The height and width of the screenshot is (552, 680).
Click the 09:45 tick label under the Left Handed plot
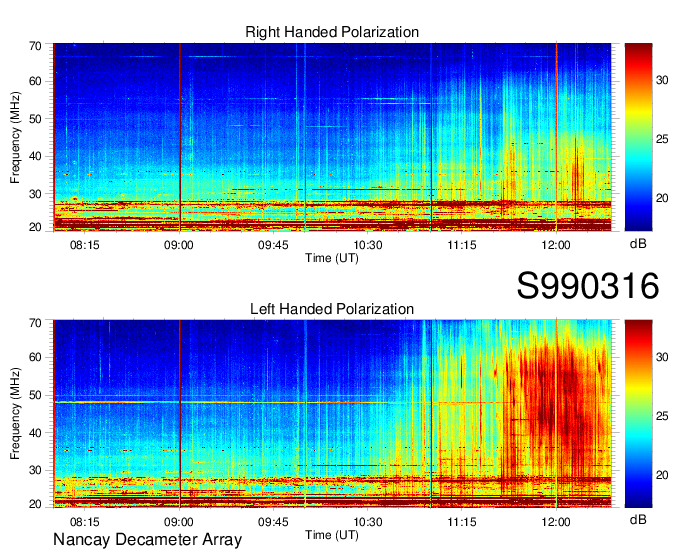pyautogui.click(x=273, y=522)
